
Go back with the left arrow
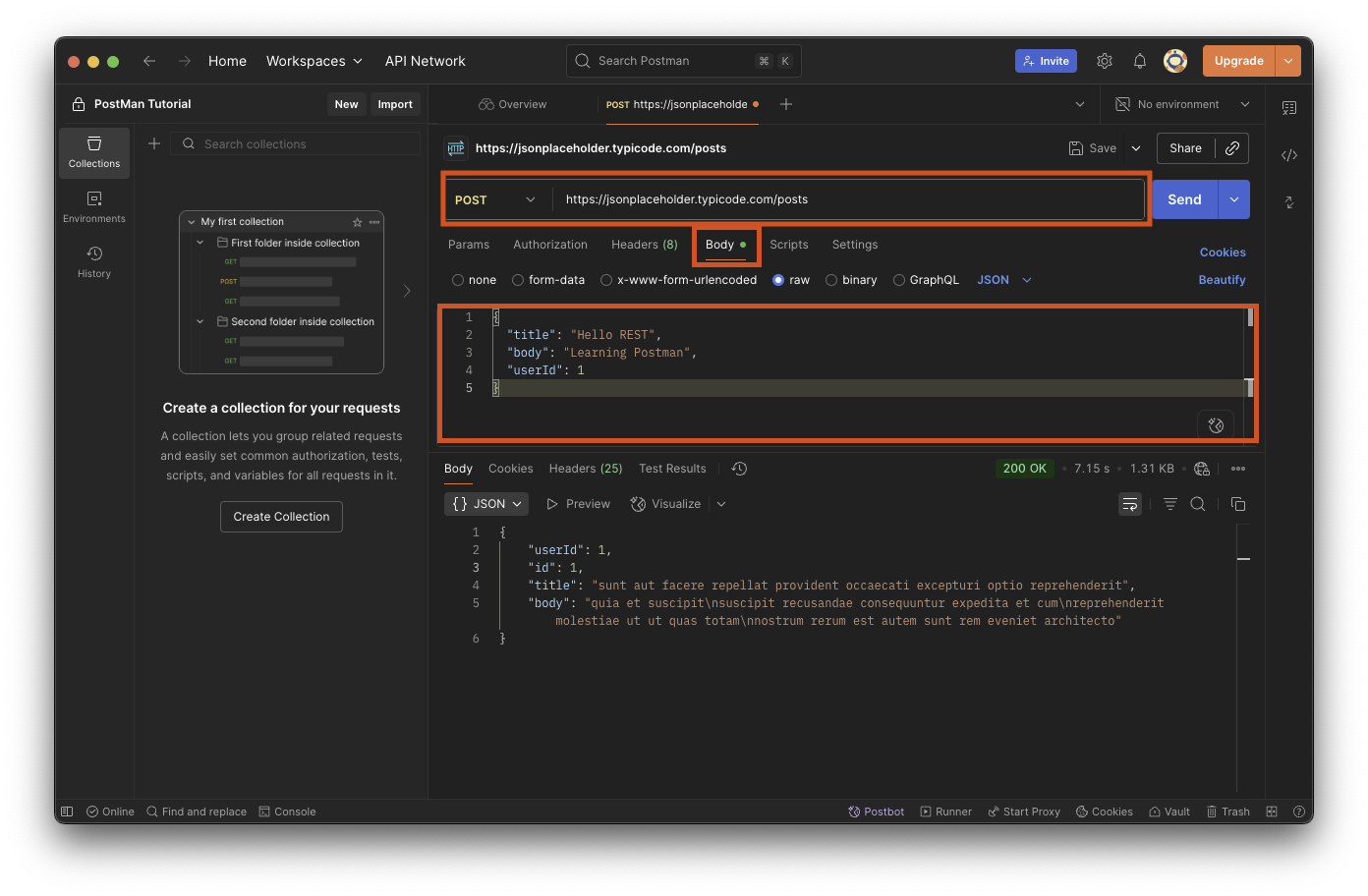click(149, 61)
